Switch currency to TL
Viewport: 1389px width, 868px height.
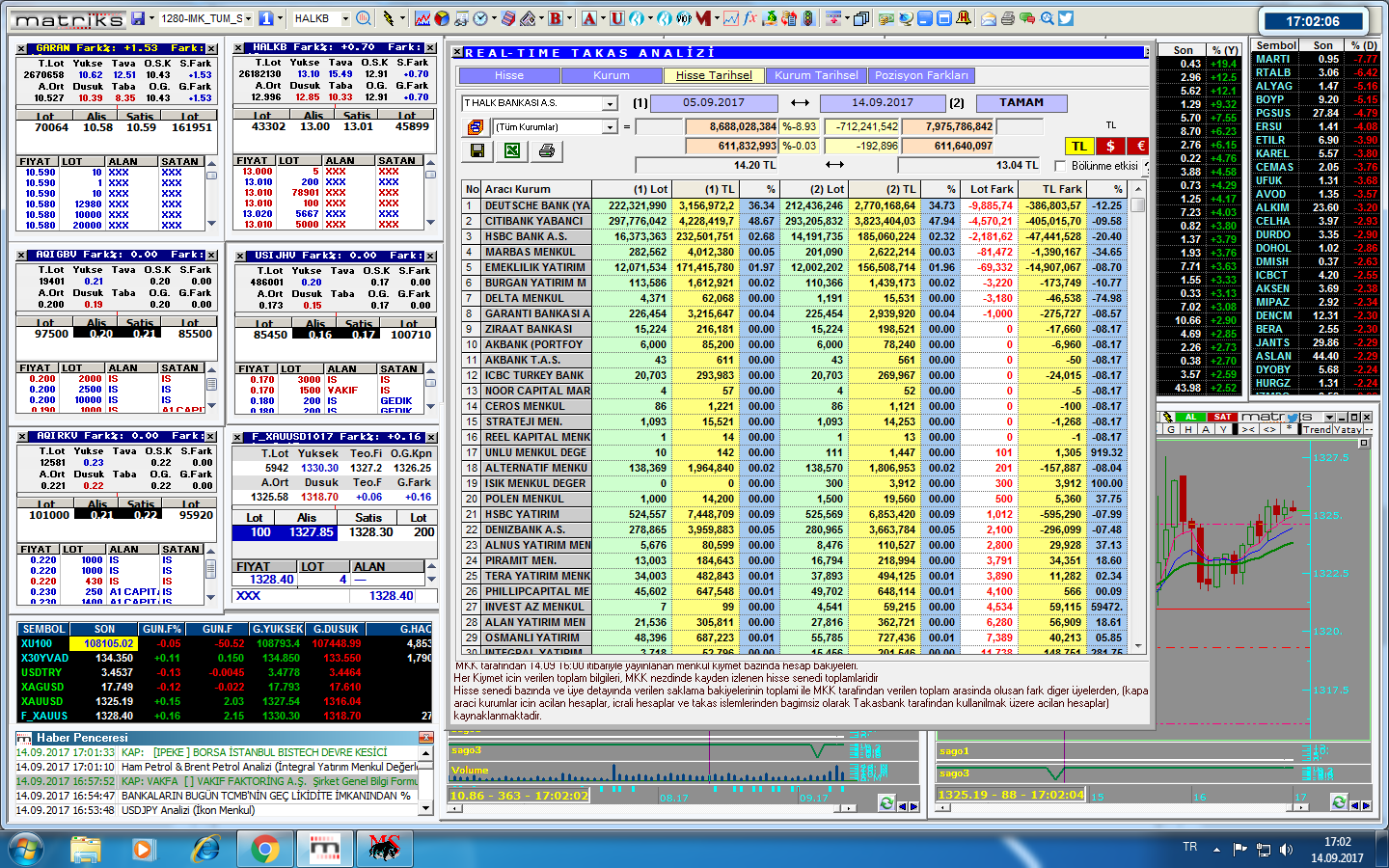click(1079, 146)
